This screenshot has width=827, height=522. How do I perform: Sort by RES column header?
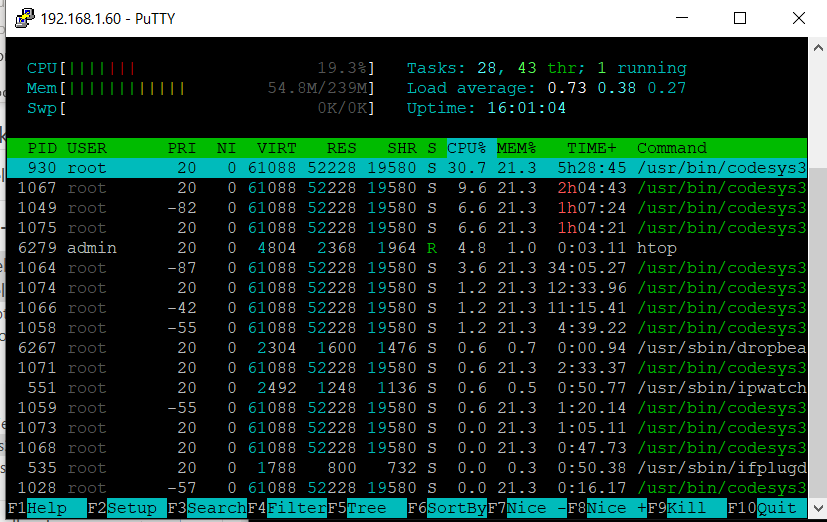(x=341, y=148)
